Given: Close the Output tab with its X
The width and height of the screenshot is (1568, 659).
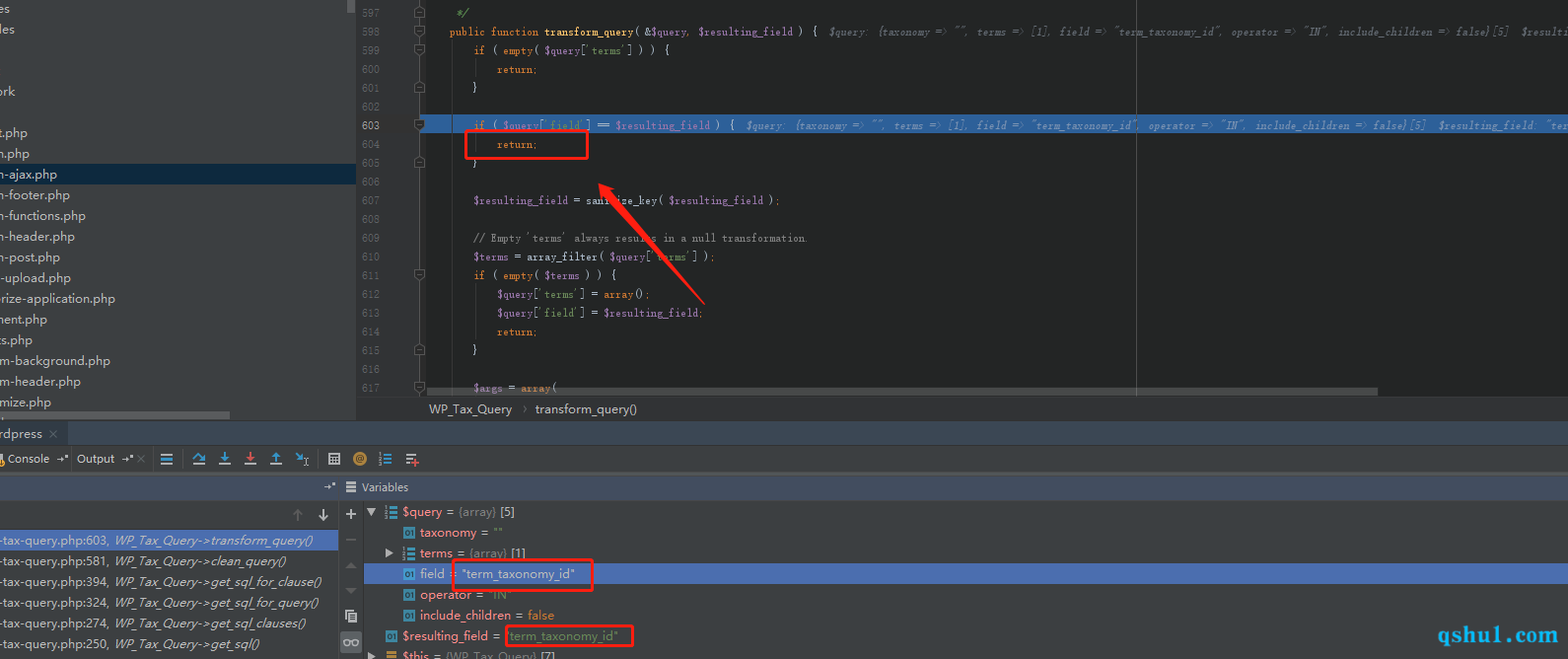Looking at the screenshot, I should click(x=141, y=459).
